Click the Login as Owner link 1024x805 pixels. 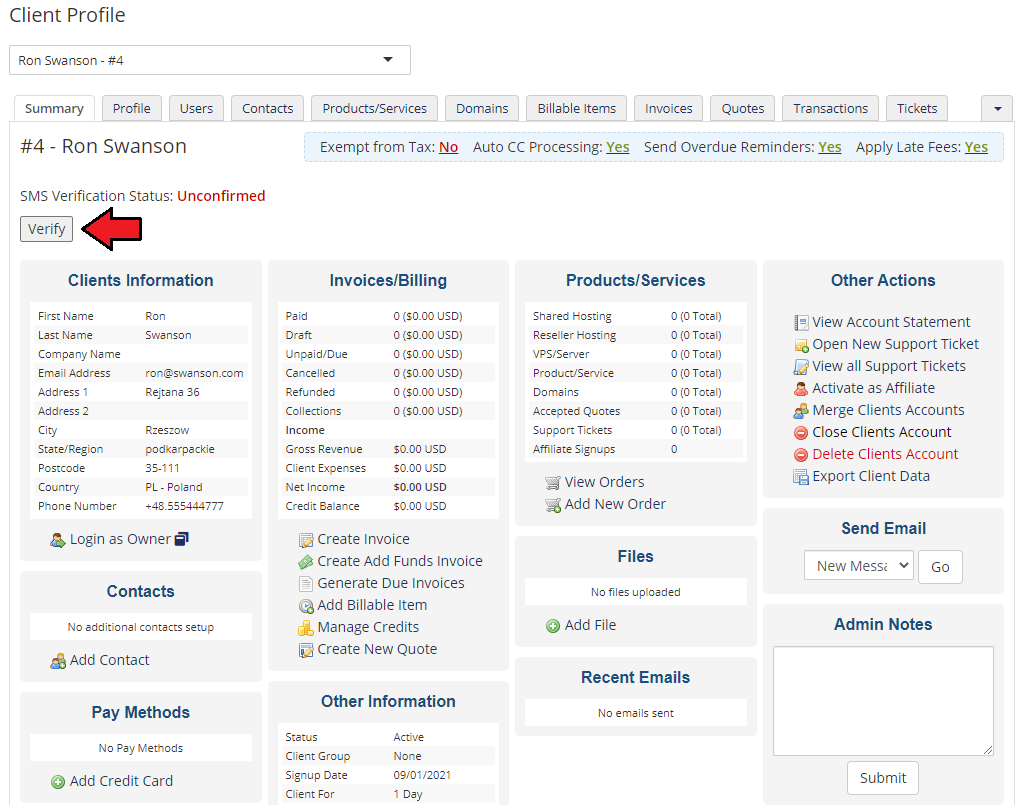point(120,539)
